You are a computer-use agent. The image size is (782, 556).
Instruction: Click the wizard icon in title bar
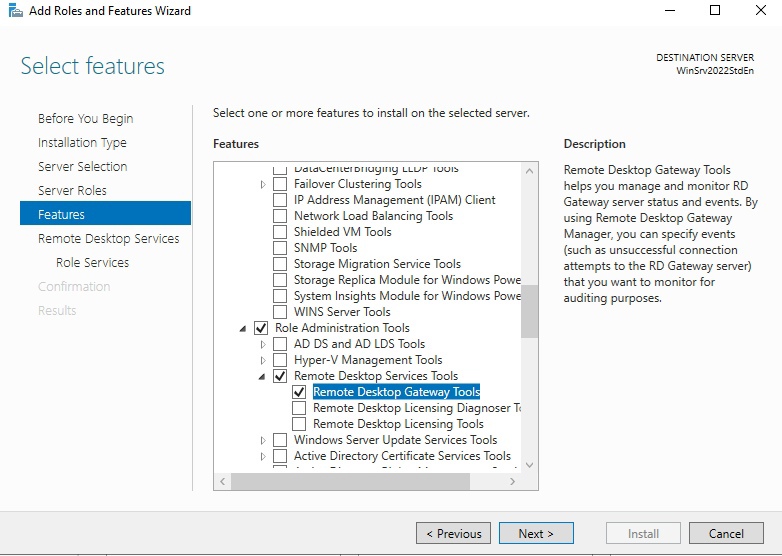point(15,11)
